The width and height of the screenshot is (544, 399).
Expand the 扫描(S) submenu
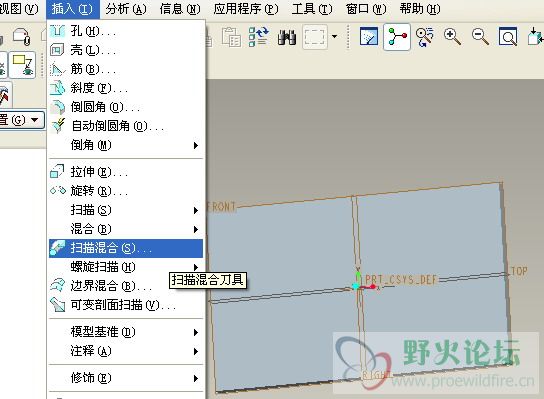pyautogui.click(x=126, y=210)
